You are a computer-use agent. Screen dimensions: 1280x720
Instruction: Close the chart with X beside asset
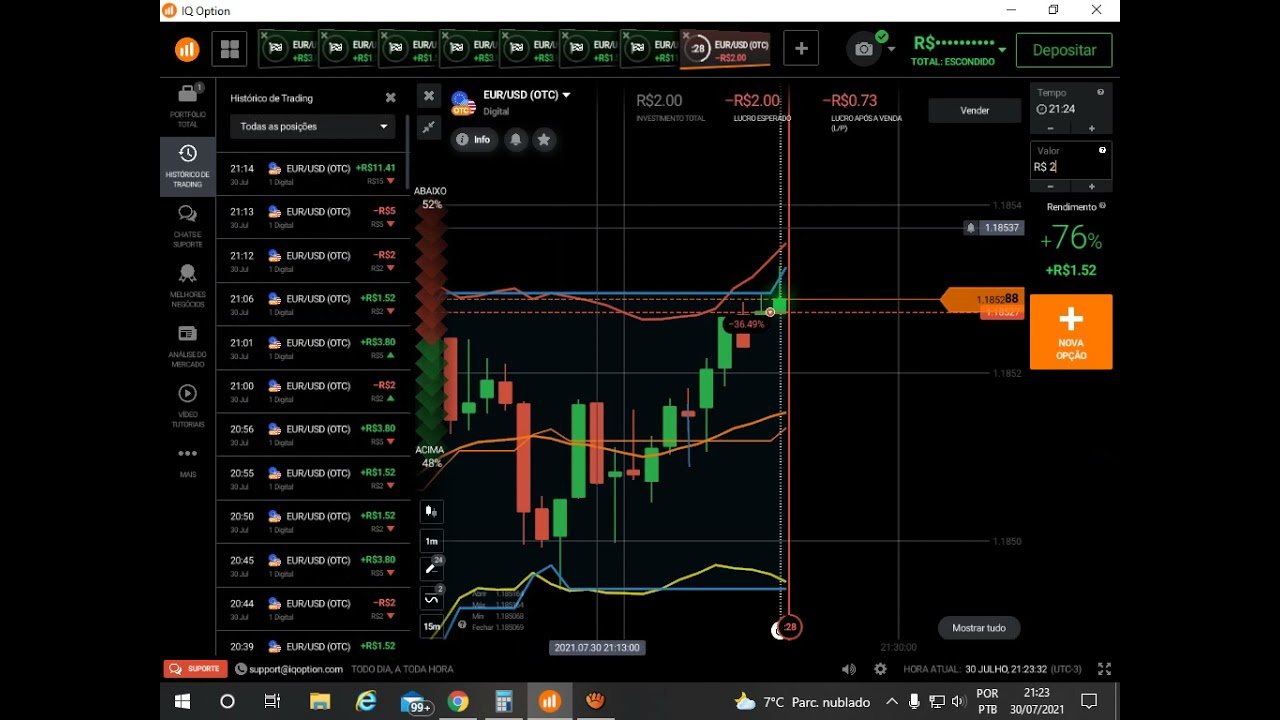point(429,95)
